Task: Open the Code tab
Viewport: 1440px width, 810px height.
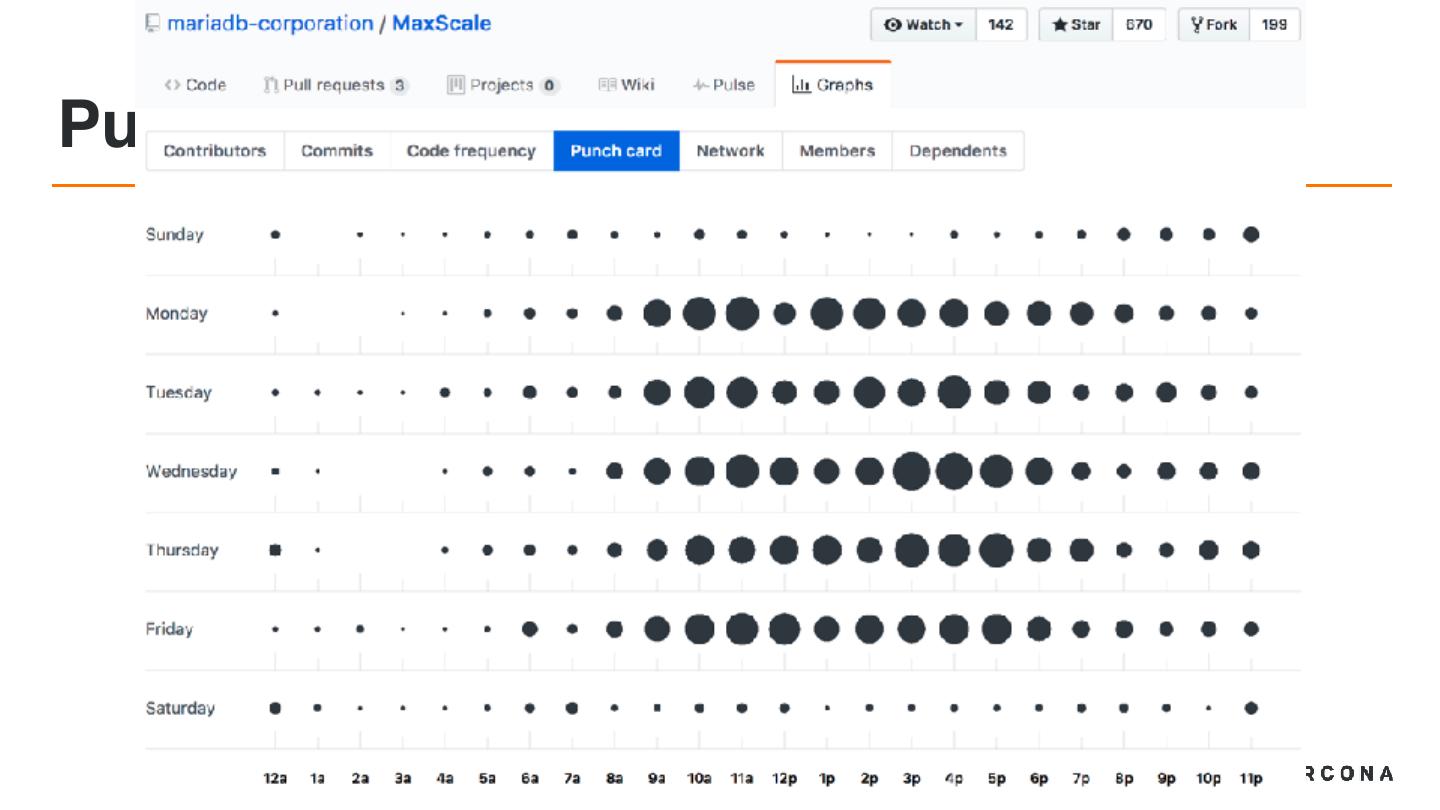Action: 196,85
